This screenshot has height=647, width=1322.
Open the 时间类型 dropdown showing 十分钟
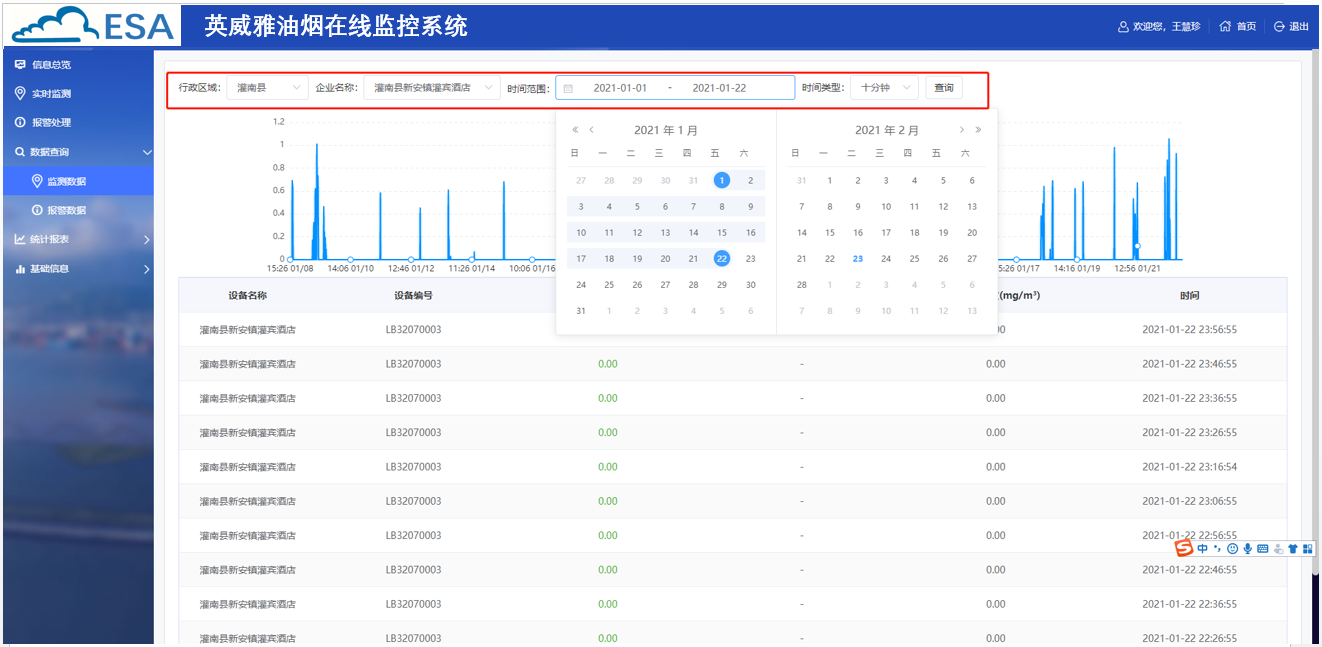pos(884,88)
